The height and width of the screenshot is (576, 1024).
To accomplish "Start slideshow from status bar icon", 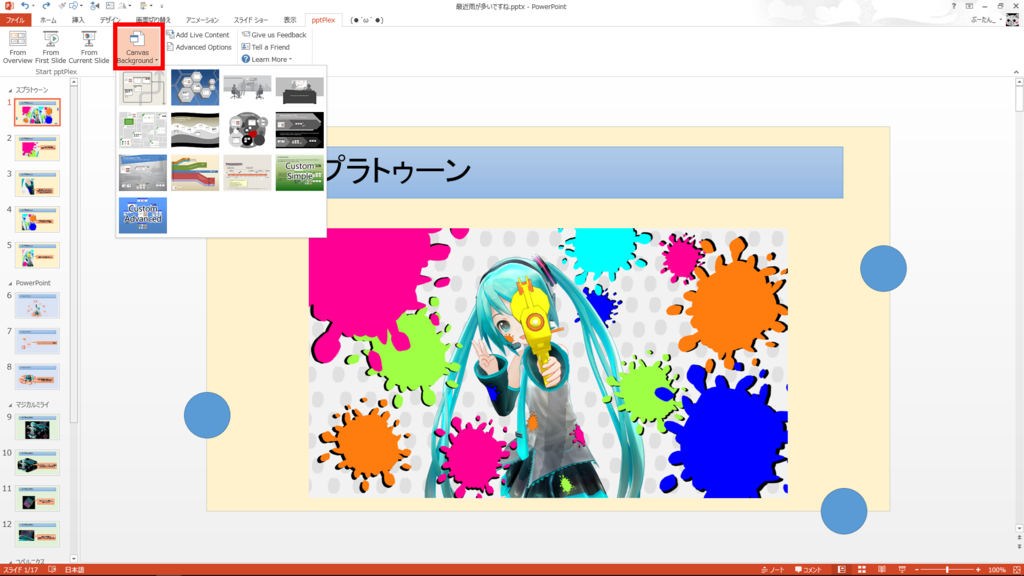I will point(903,570).
